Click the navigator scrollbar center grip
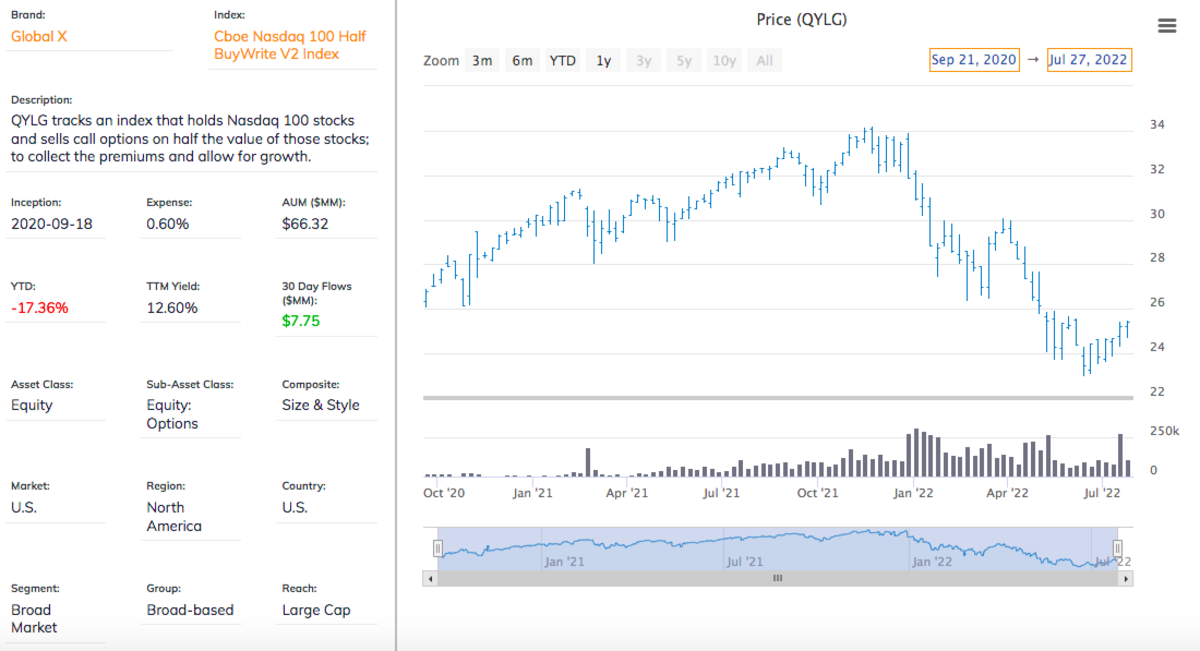 pos(777,578)
